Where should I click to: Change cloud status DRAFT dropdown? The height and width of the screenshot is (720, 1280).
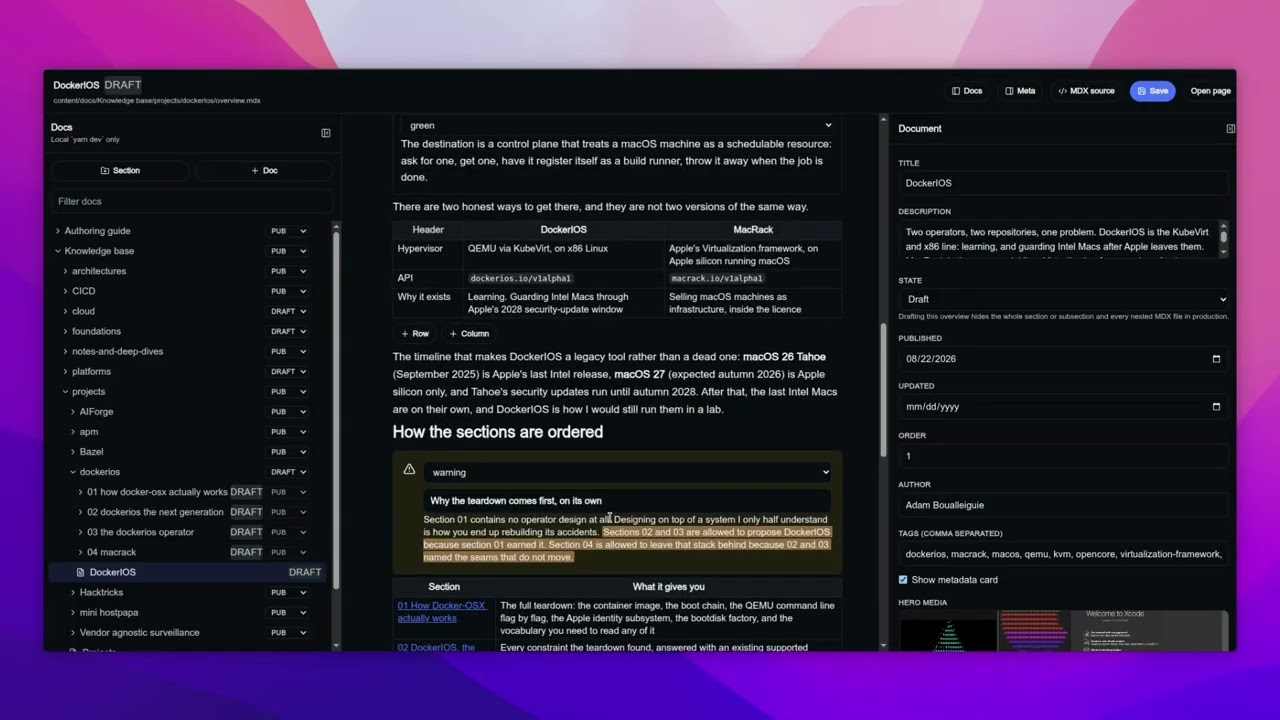288,311
